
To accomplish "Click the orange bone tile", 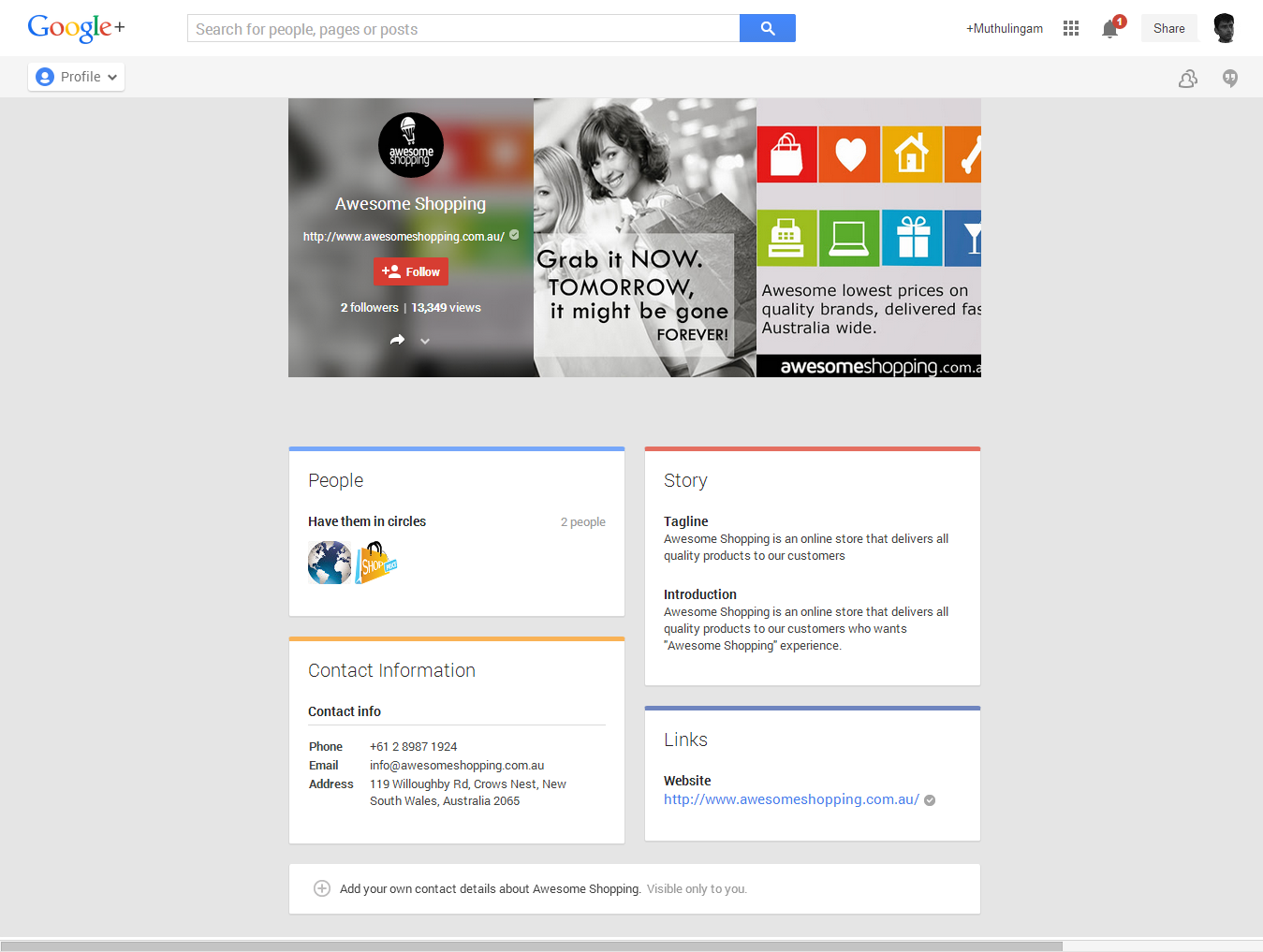I will pos(963,154).
